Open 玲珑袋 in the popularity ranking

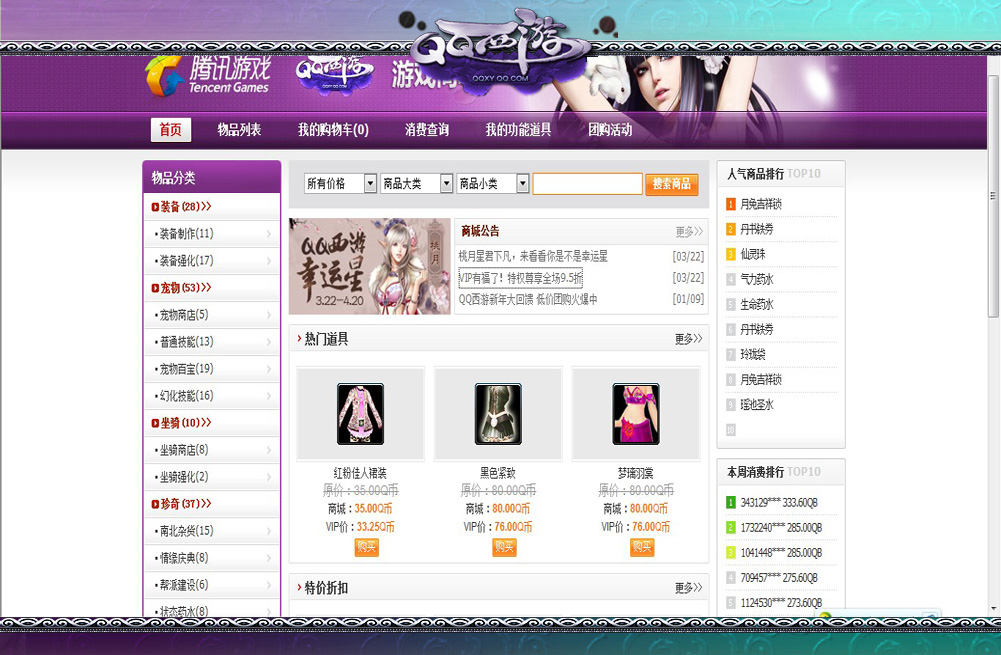tap(753, 354)
